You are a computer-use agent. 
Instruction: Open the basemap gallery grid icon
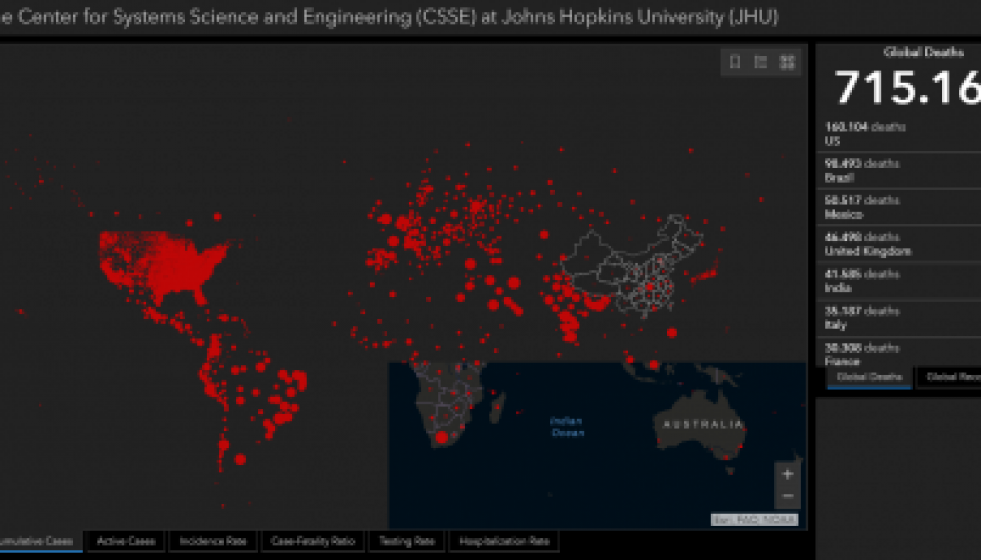click(787, 62)
